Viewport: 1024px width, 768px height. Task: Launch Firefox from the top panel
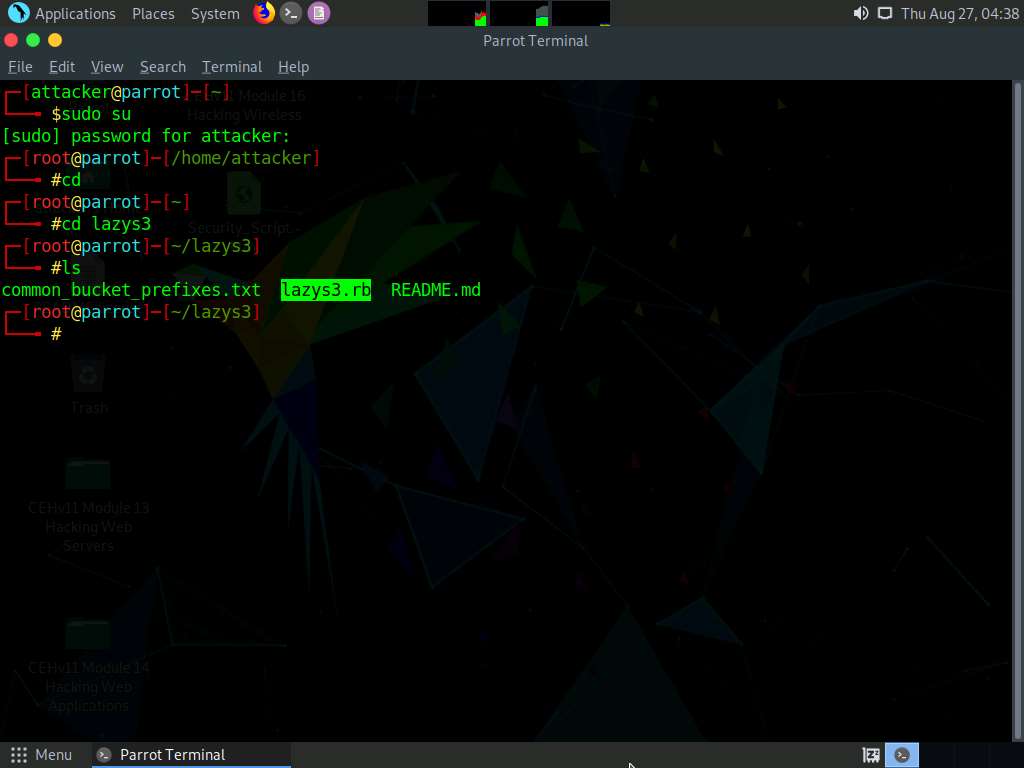[x=263, y=13]
